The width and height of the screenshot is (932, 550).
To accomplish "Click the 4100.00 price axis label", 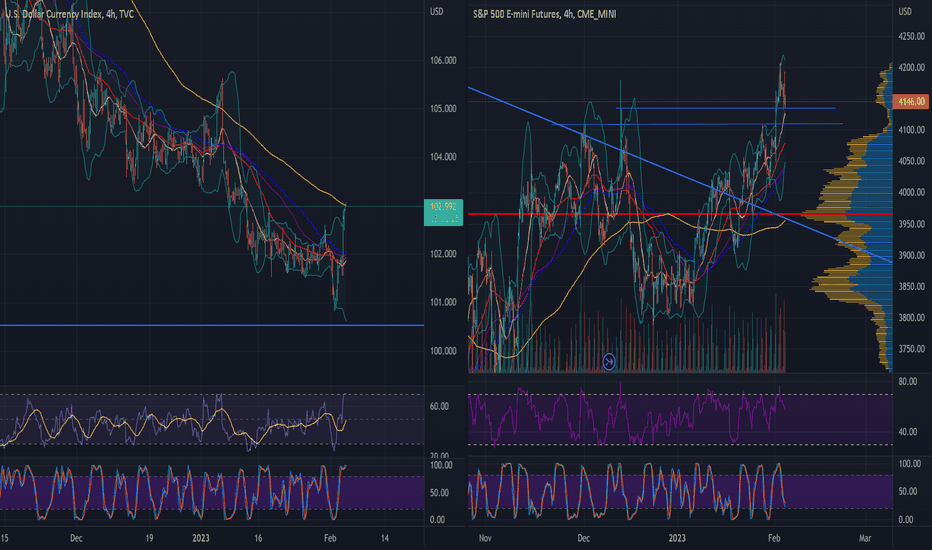I will (x=912, y=130).
